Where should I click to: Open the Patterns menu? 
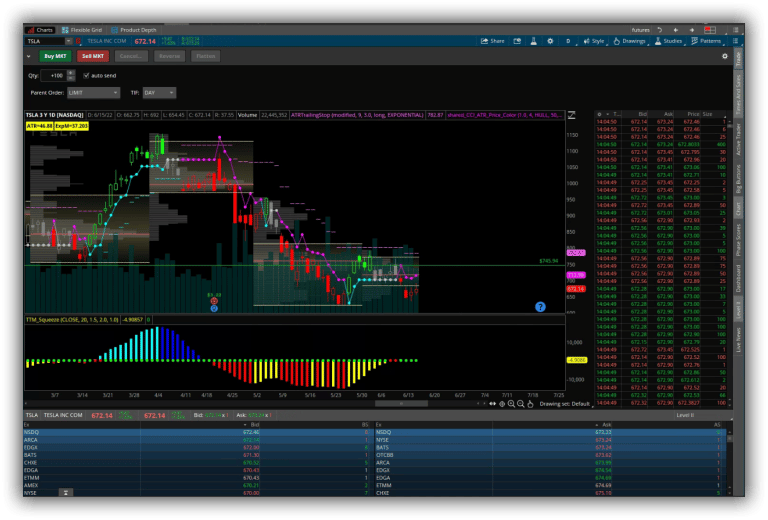click(x=708, y=41)
